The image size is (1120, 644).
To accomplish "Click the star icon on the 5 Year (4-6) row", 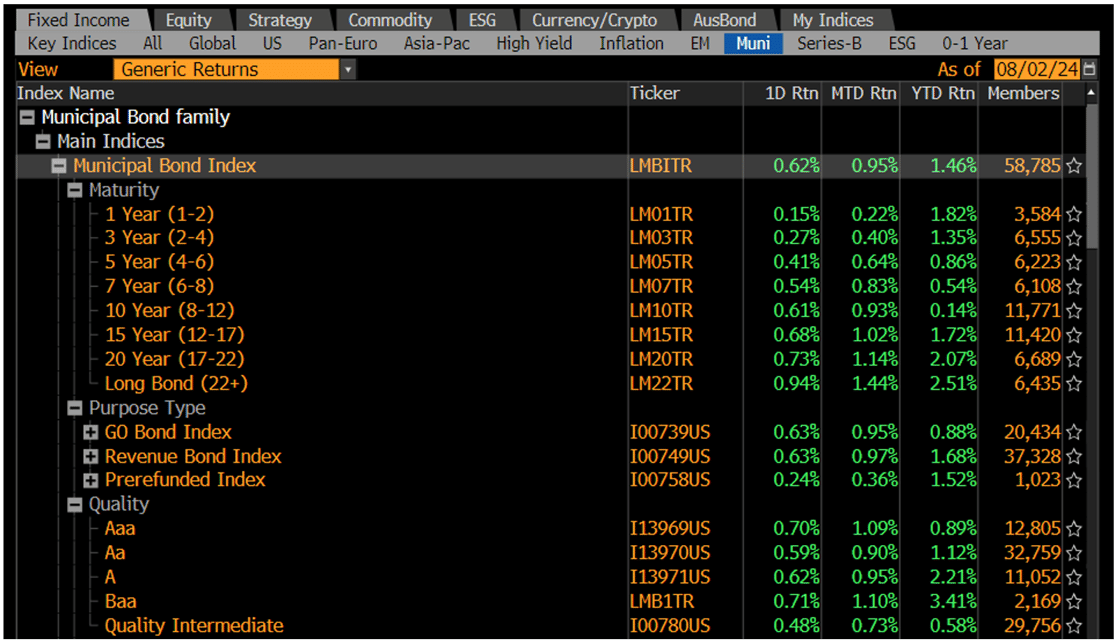I will point(1073,262).
